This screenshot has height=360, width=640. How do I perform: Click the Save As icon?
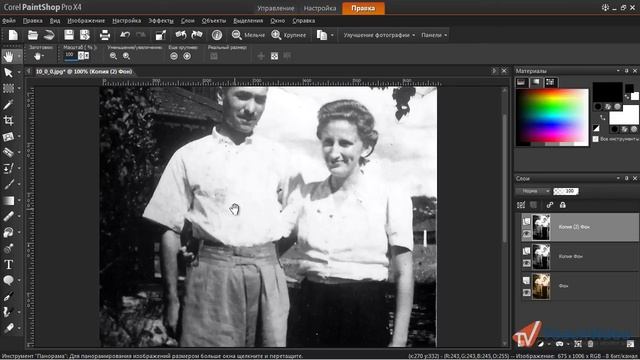click(x=84, y=35)
